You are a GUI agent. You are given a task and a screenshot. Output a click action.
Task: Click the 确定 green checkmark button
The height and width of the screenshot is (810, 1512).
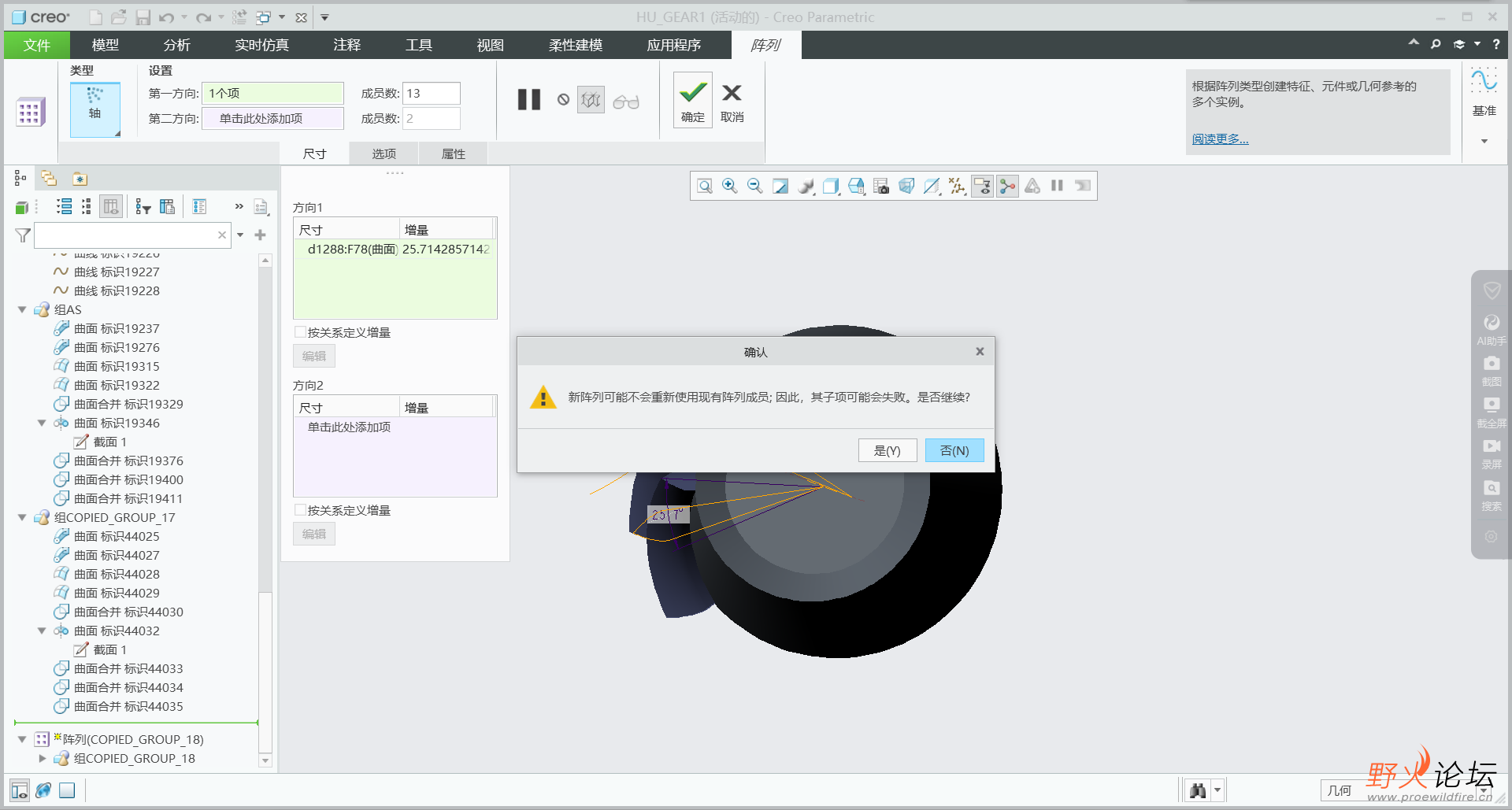coord(693,100)
